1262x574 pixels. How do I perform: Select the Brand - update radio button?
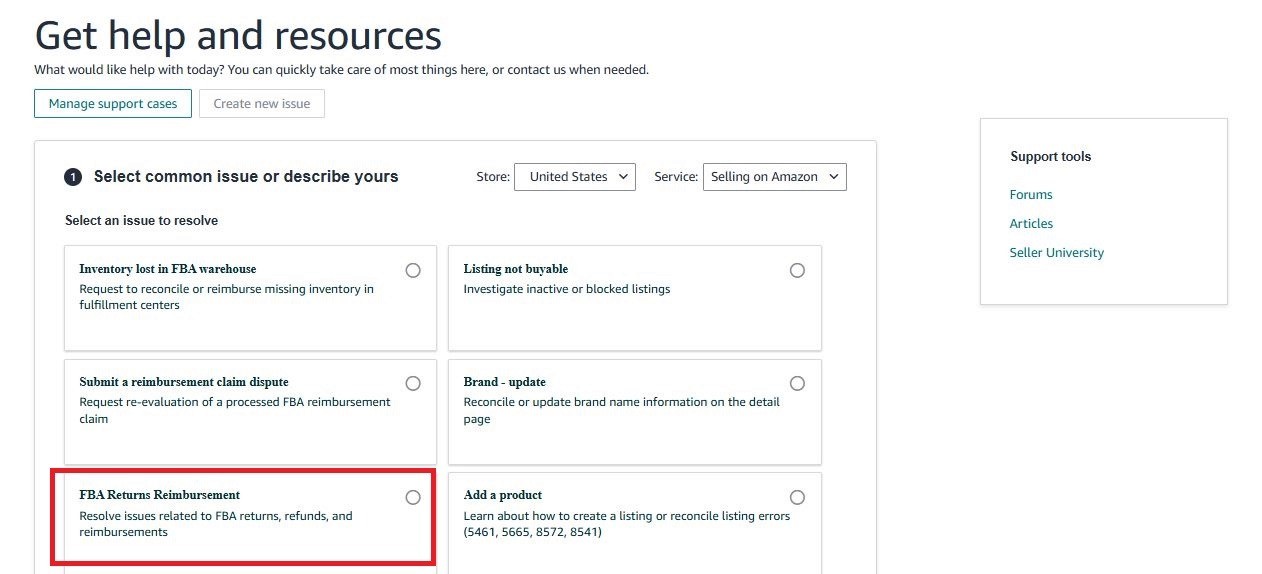click(797, 383)
